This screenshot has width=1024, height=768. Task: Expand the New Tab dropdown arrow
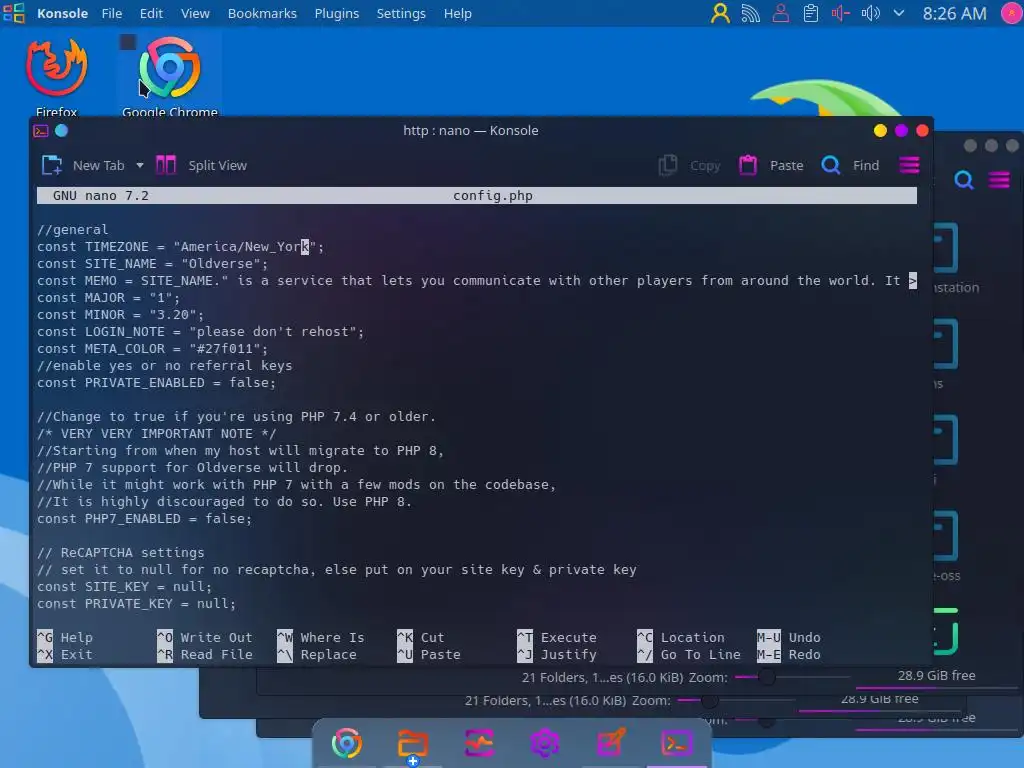coord(140,165)
